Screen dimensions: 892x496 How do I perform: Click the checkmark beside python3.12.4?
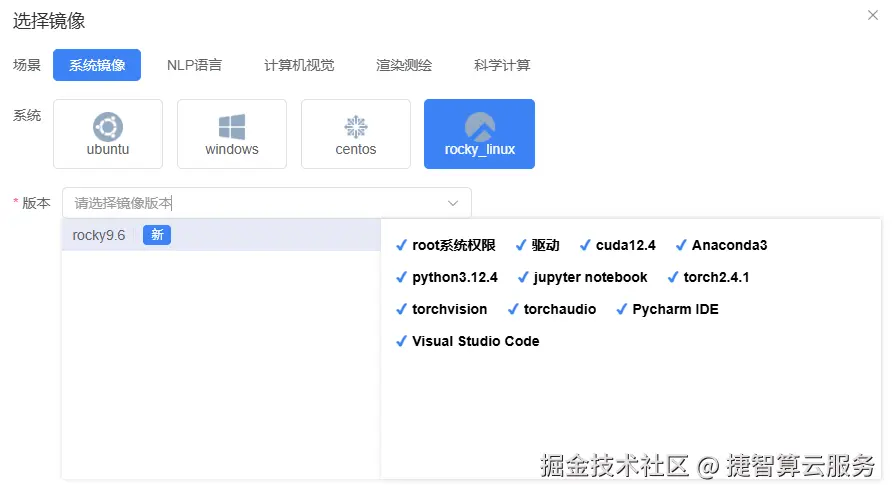tap(401, 277)
